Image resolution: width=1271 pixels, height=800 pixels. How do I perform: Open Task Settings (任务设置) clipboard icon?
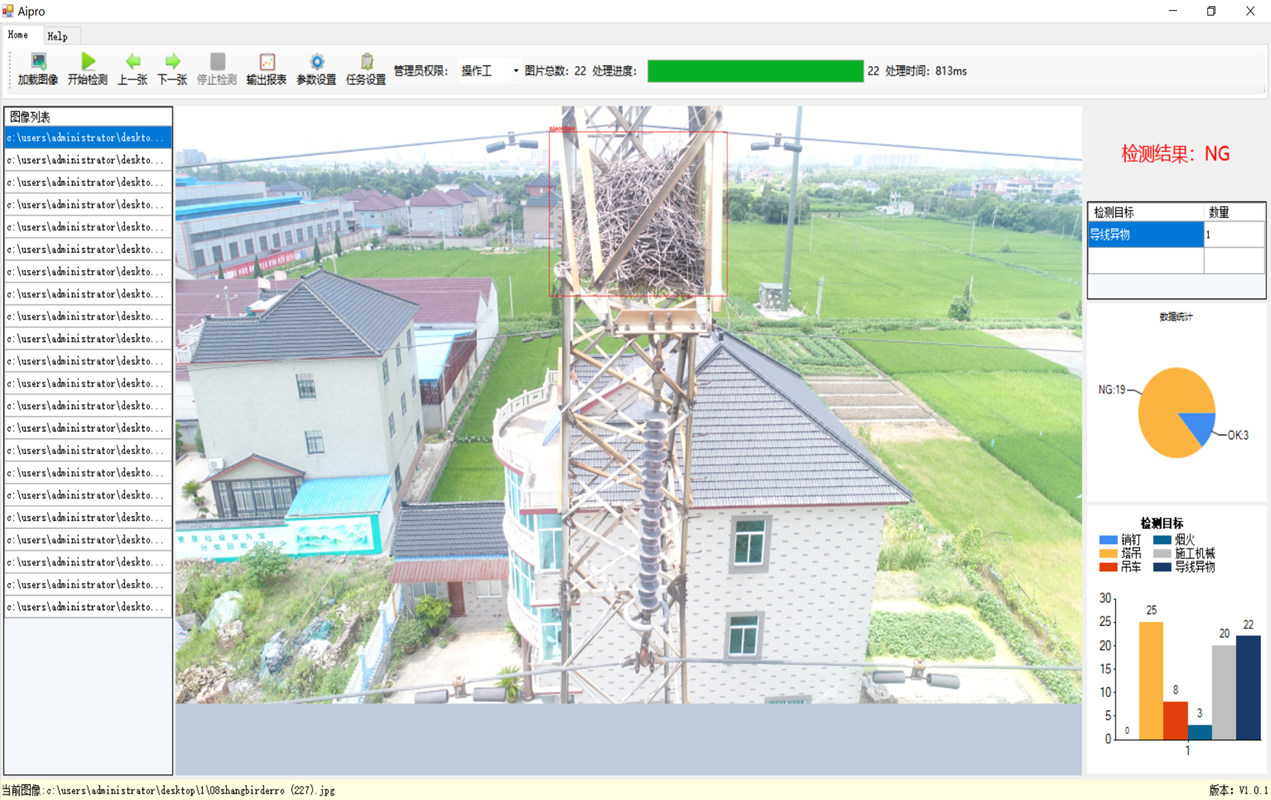point(366,62)
